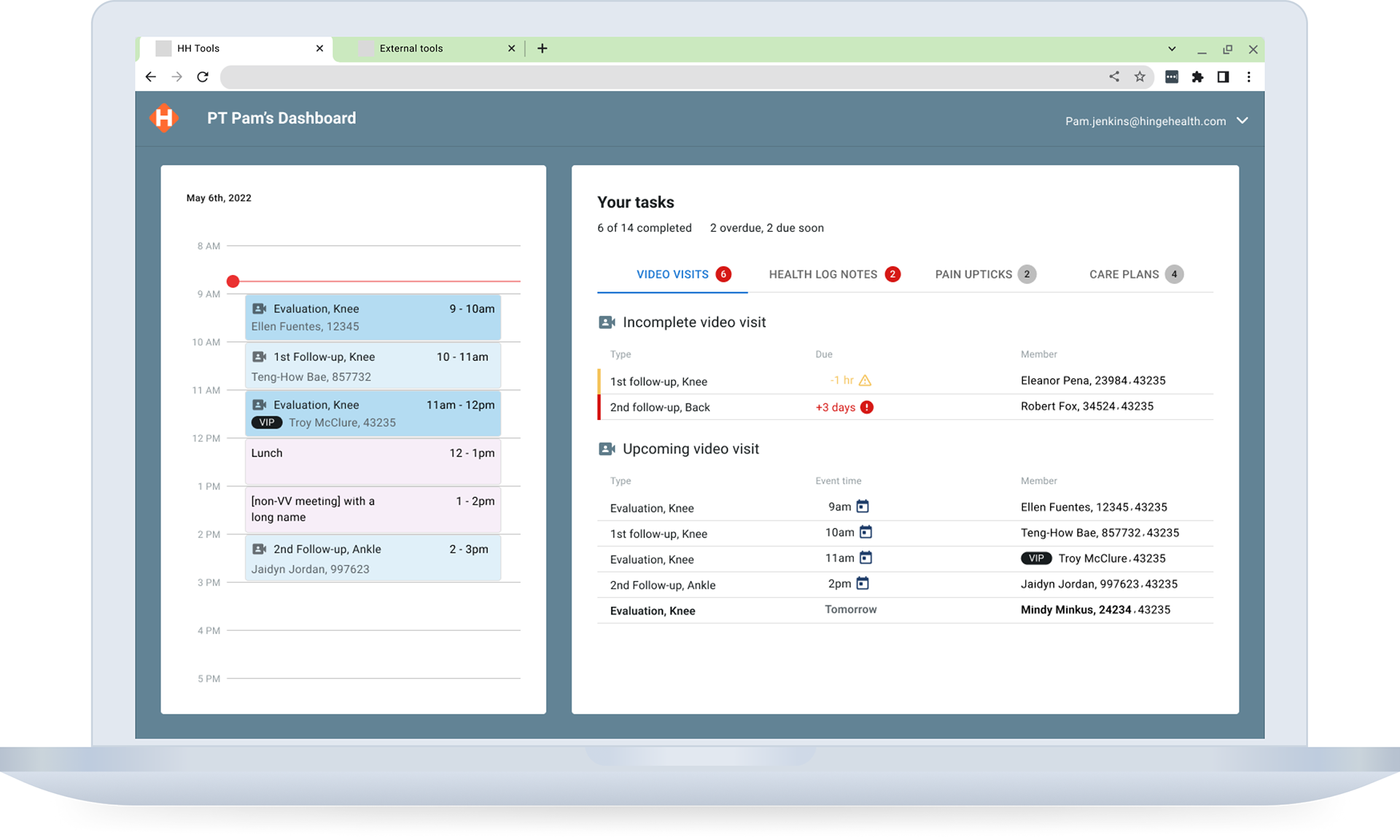Click the share icon in address bar
Image resolution: width=1400 pixels, height=840 pixels.
(1114, 77)
